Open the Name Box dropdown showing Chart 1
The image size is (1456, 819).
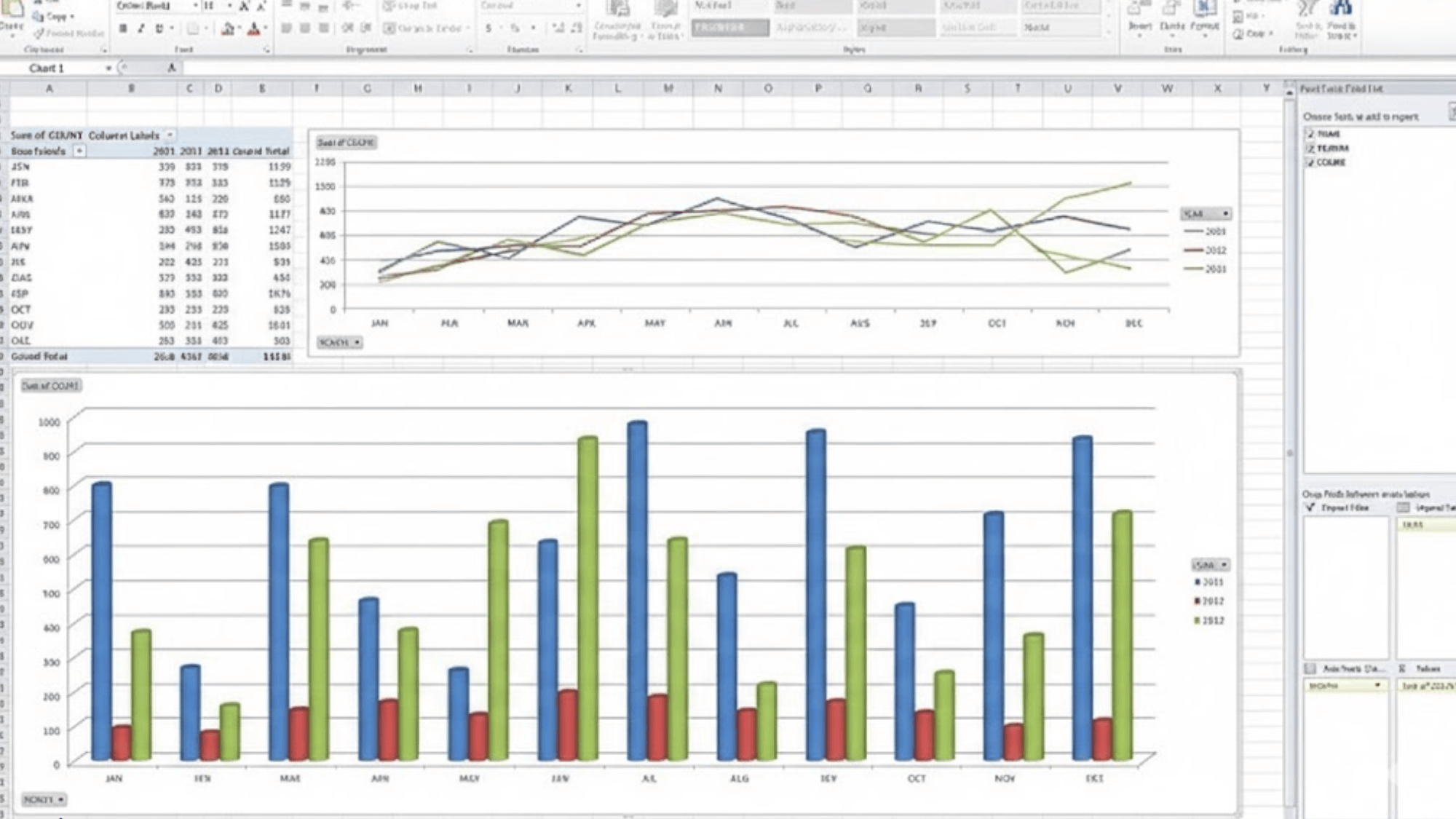[108, 68]
